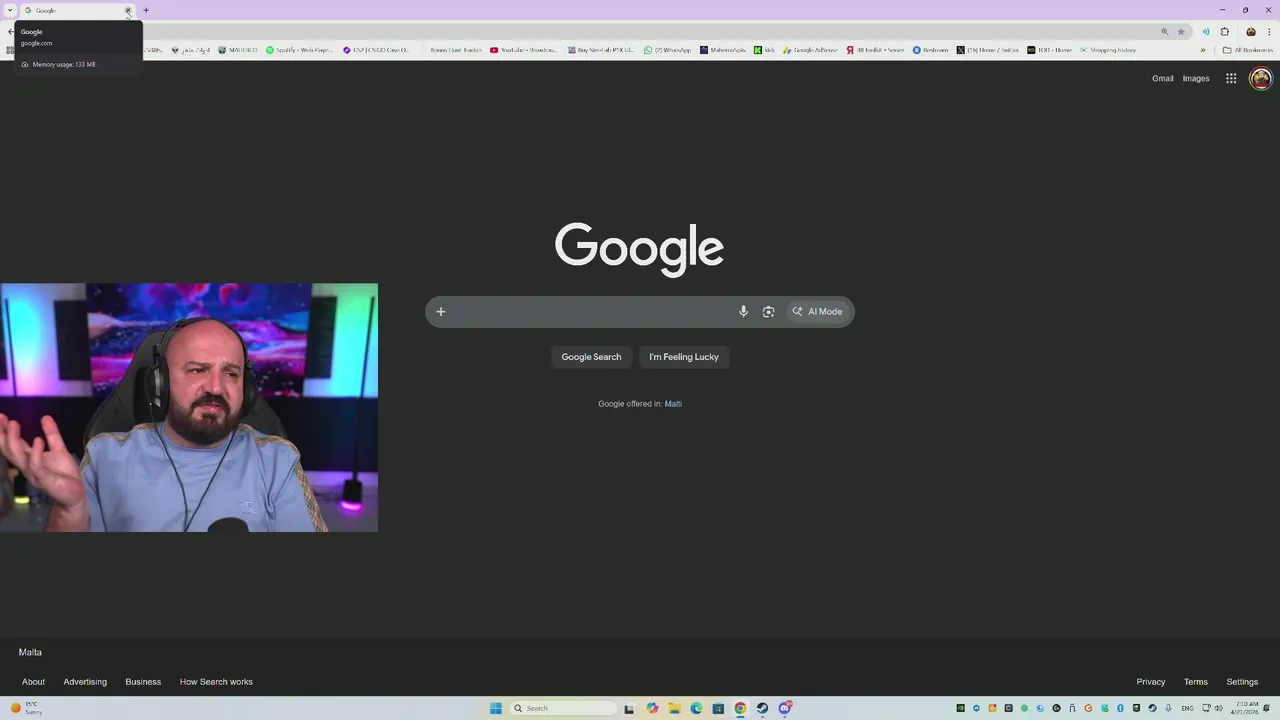Open Gmail link
This screenshot has height=720, width=1280.
click(x=1162, y=78)
